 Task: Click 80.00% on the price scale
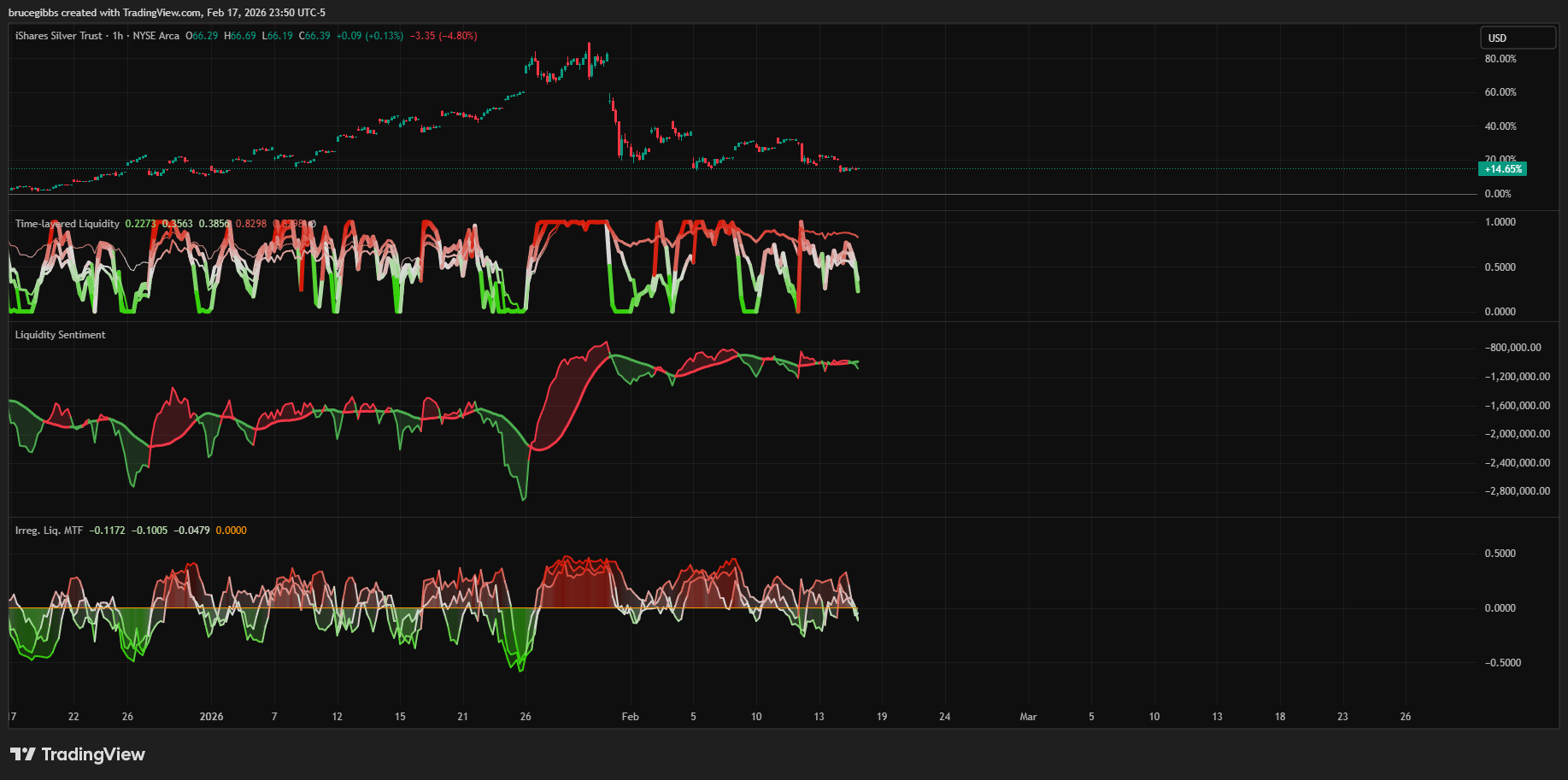click(x=1500, y=59)
